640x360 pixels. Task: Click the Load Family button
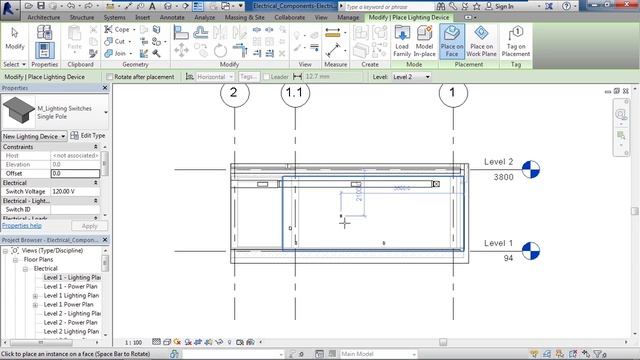402,41
